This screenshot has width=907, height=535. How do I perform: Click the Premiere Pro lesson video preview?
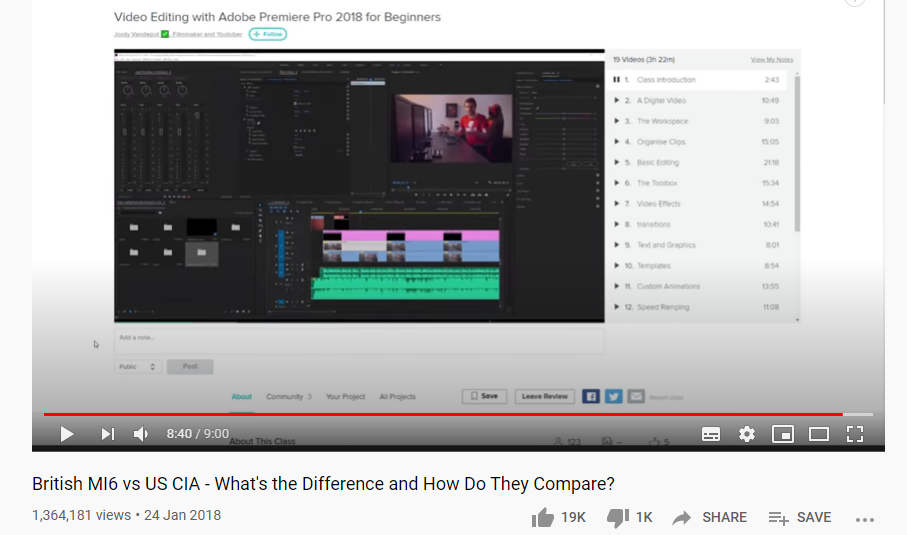click(x=359, y=186)
